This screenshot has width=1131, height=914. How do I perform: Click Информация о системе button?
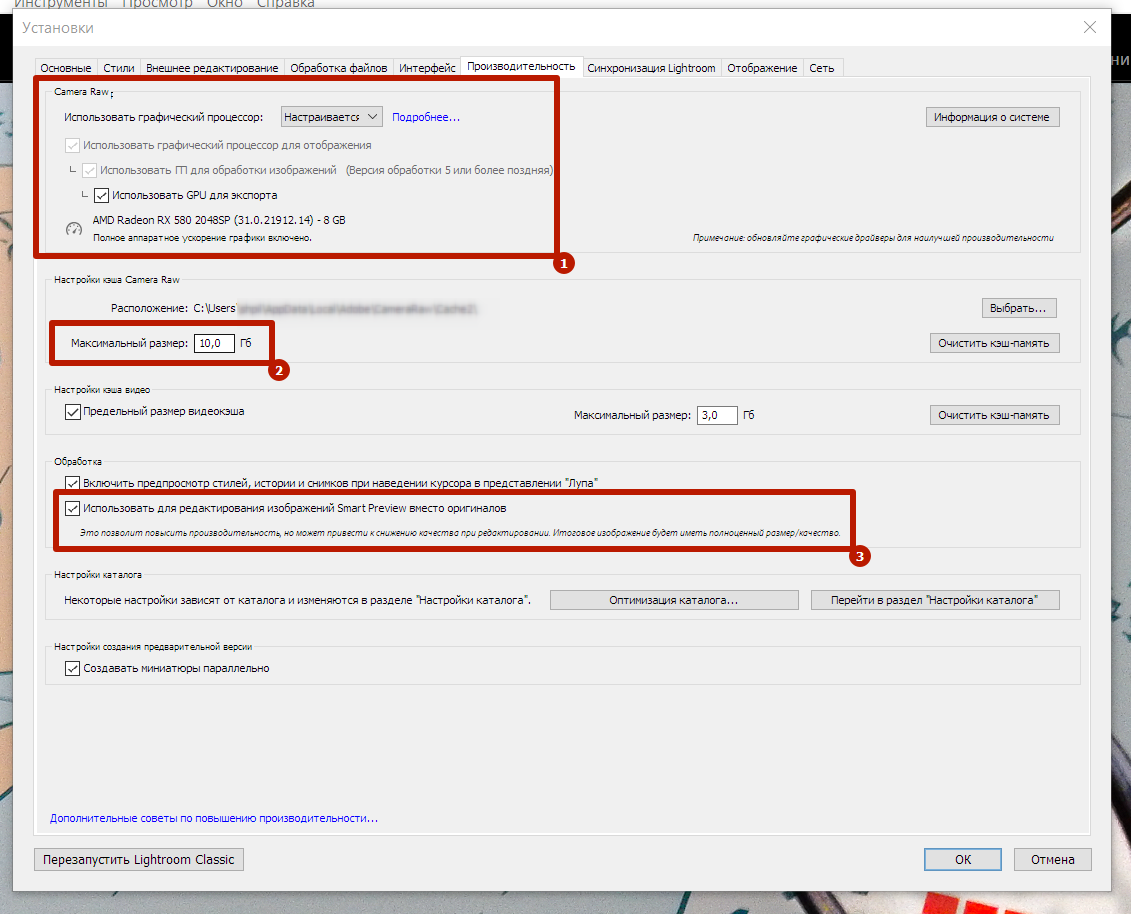tap(992, 117)
